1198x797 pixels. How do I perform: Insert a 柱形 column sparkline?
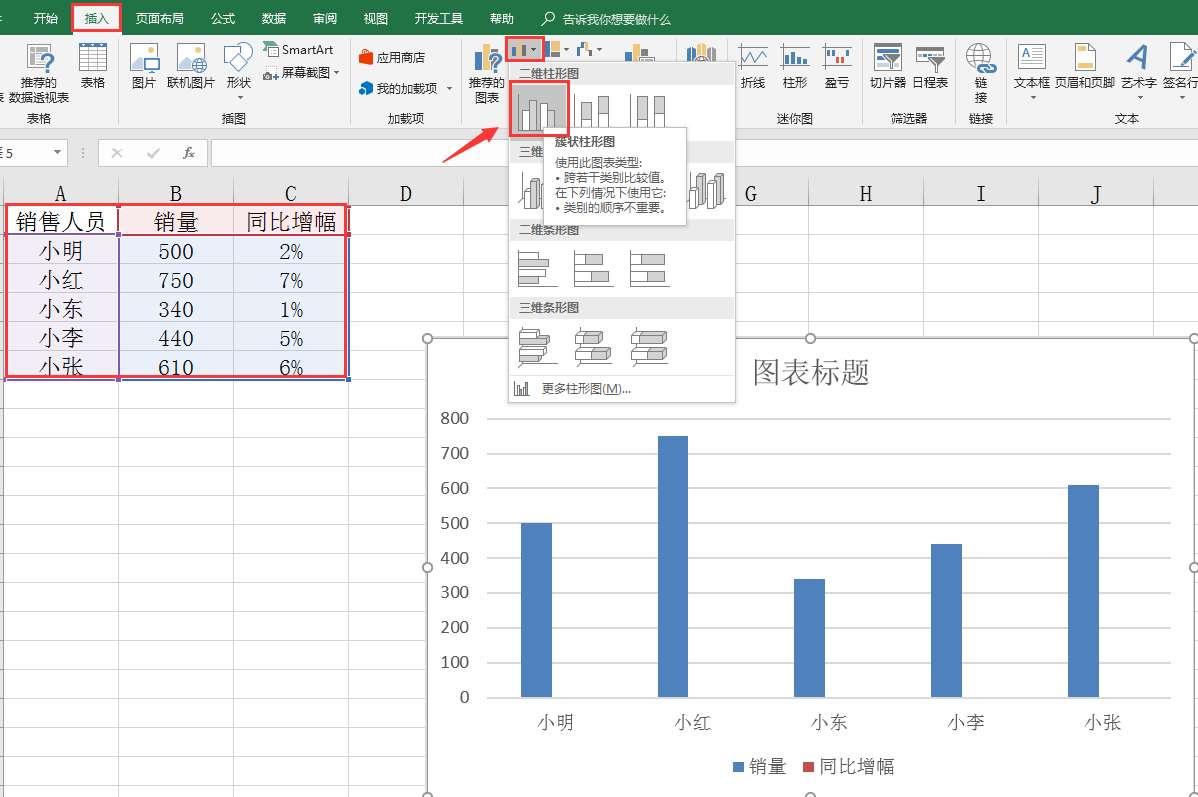click(795, 58)
